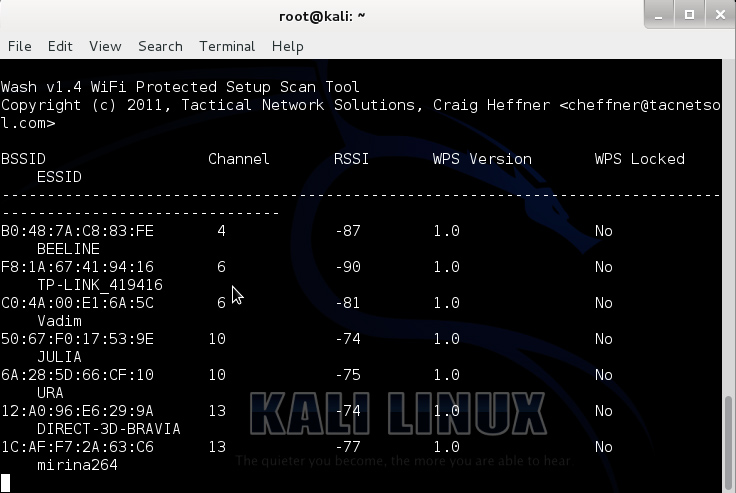
Task: Click the Wash v1.4 title line
Action: [180, 87]
